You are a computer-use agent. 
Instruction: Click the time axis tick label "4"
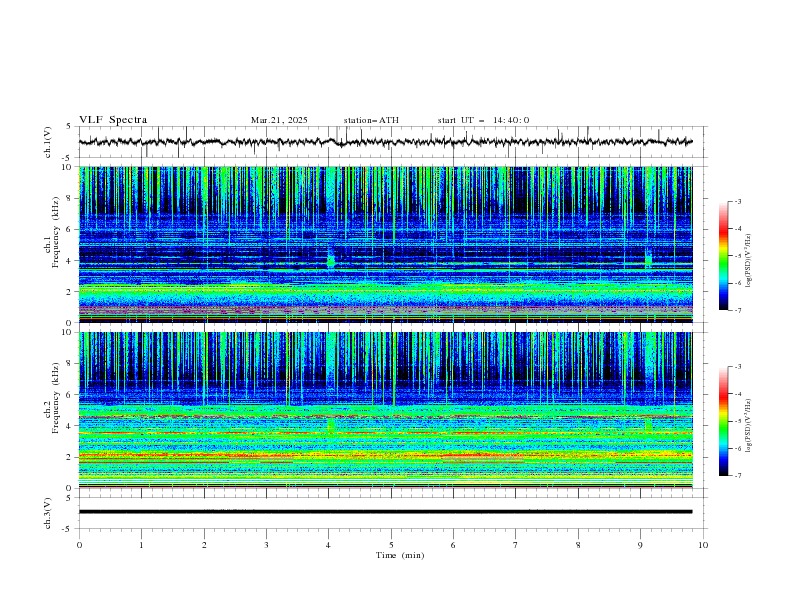328,545
